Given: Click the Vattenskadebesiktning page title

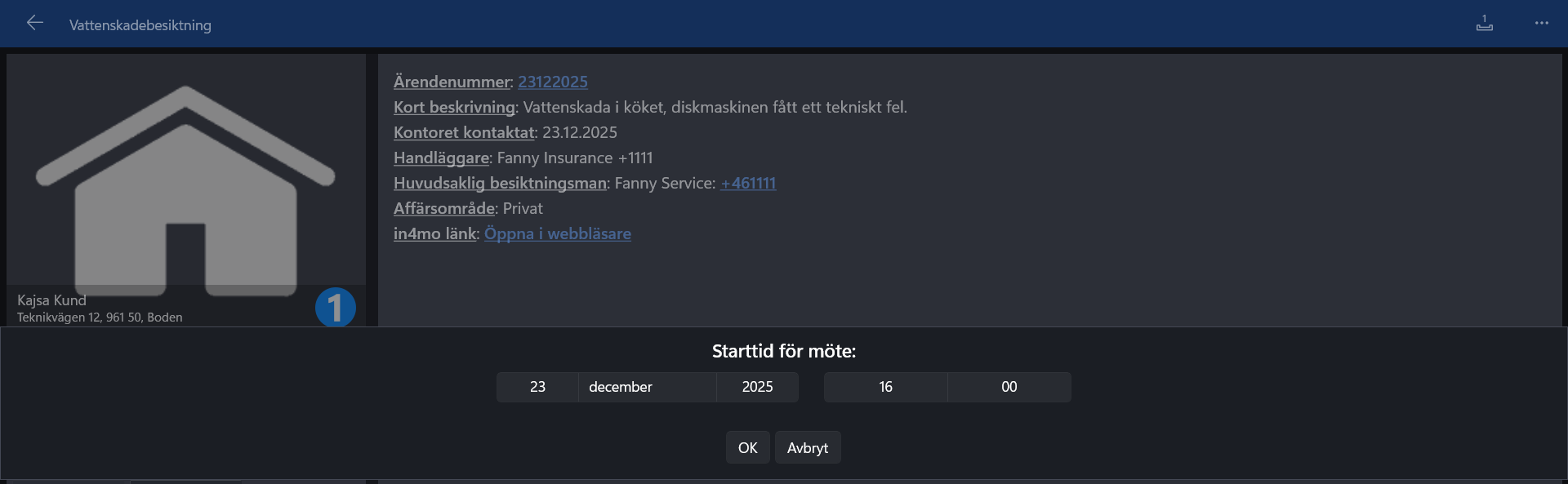Looking at the screenshot, I should (x=140, y=25).
